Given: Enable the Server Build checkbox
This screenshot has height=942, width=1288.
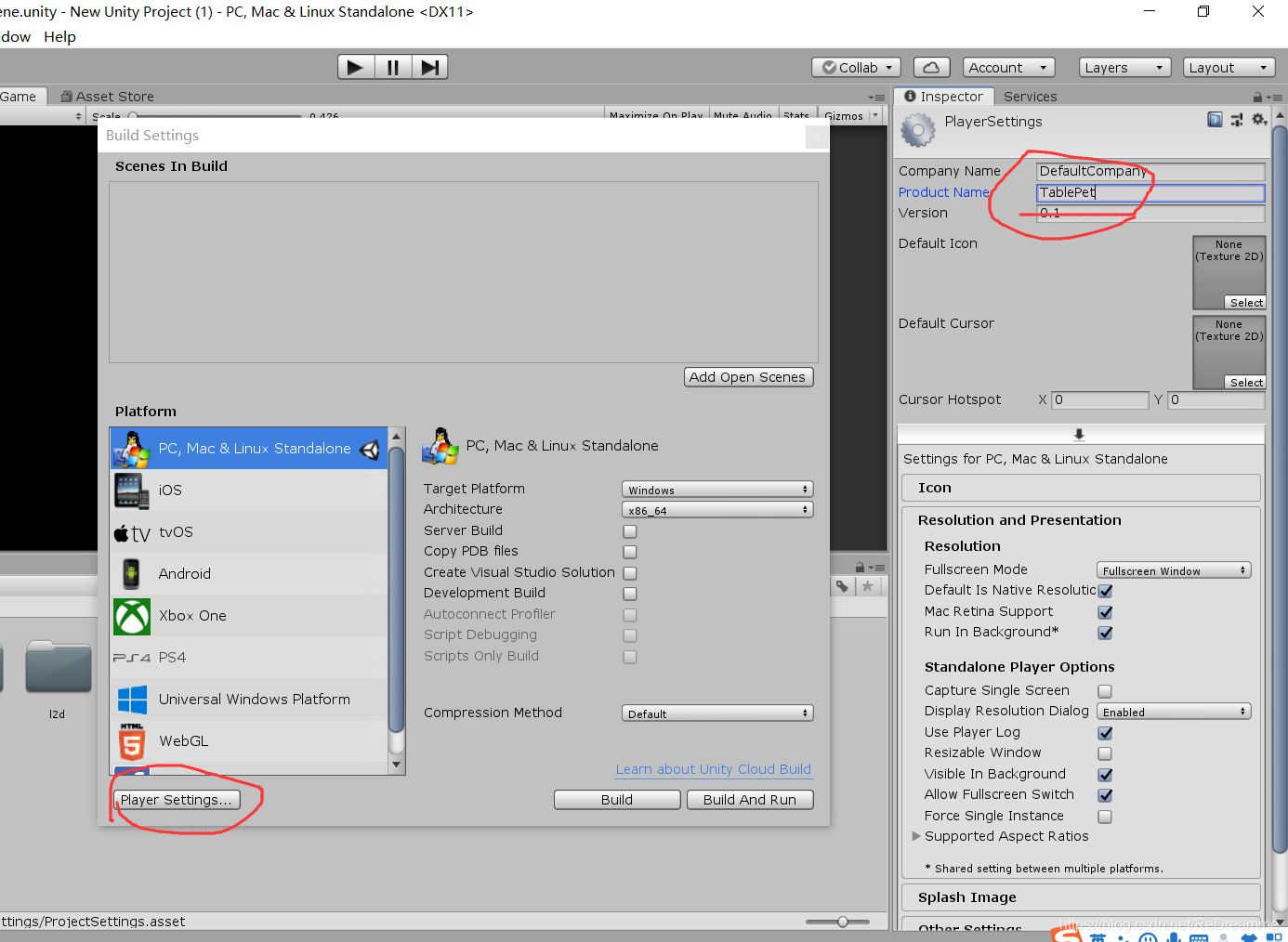Looking at the screenshot, I should 630,531.
